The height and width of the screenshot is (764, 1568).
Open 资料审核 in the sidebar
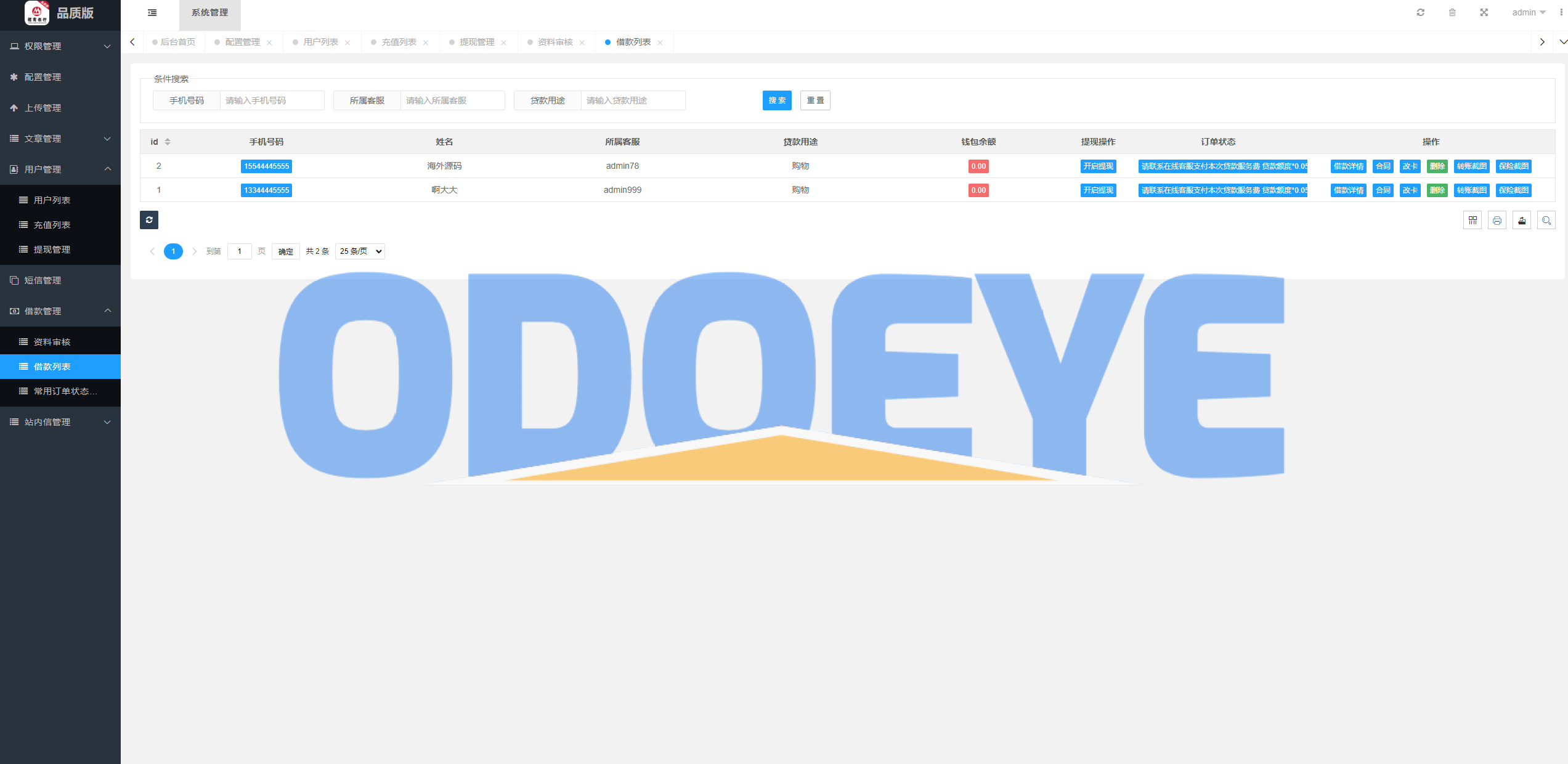pos(60,342)
